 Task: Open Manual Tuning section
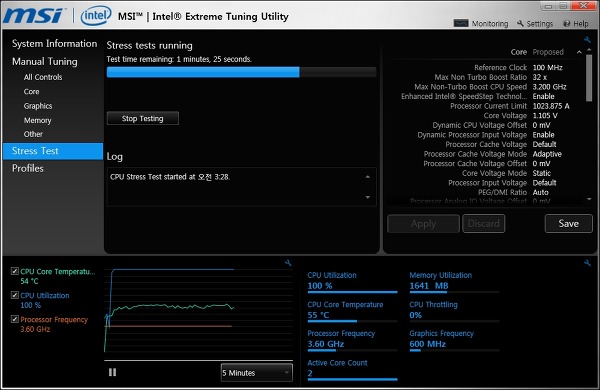45,62
